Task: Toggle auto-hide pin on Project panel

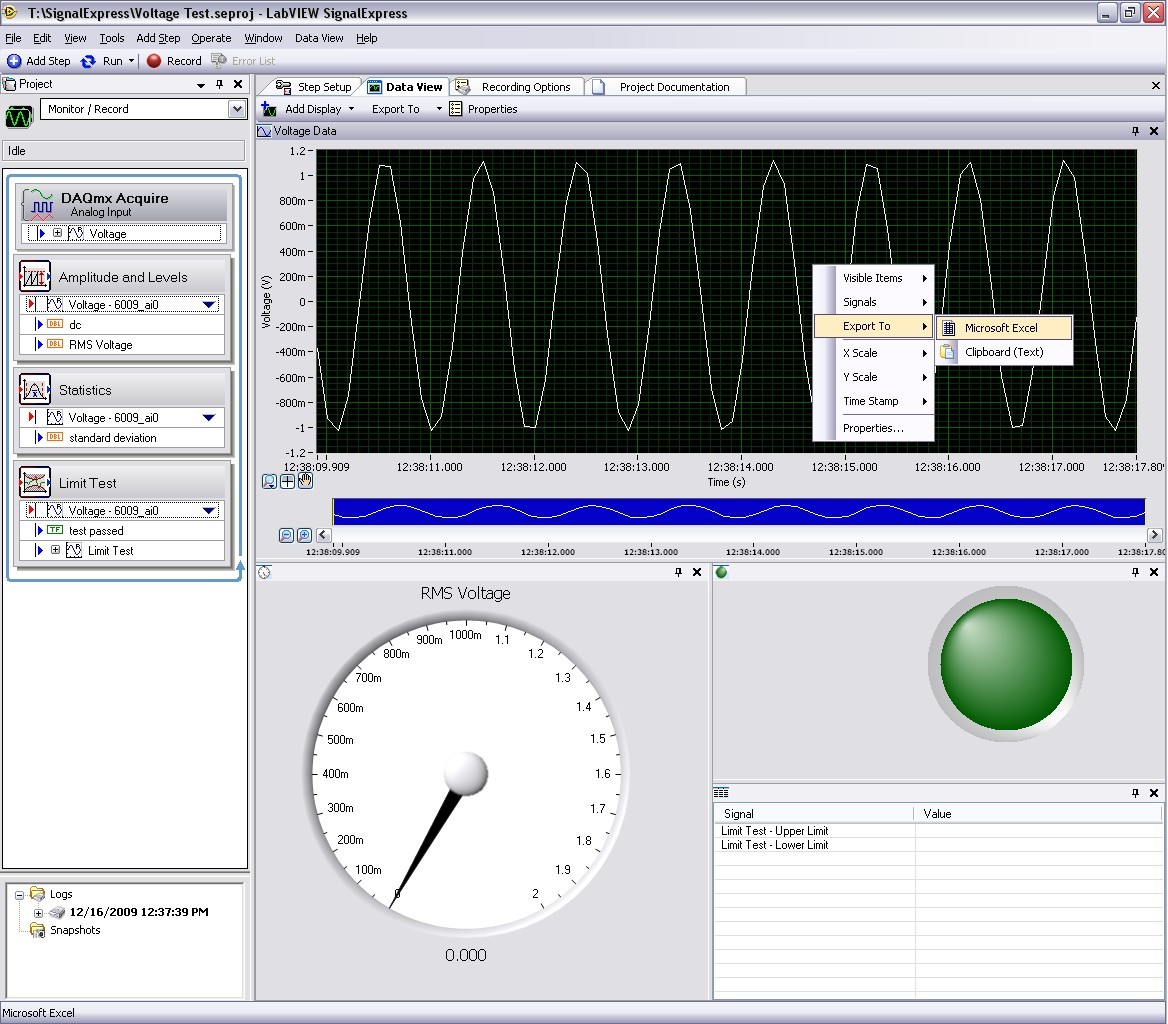Action: (220, 85)
